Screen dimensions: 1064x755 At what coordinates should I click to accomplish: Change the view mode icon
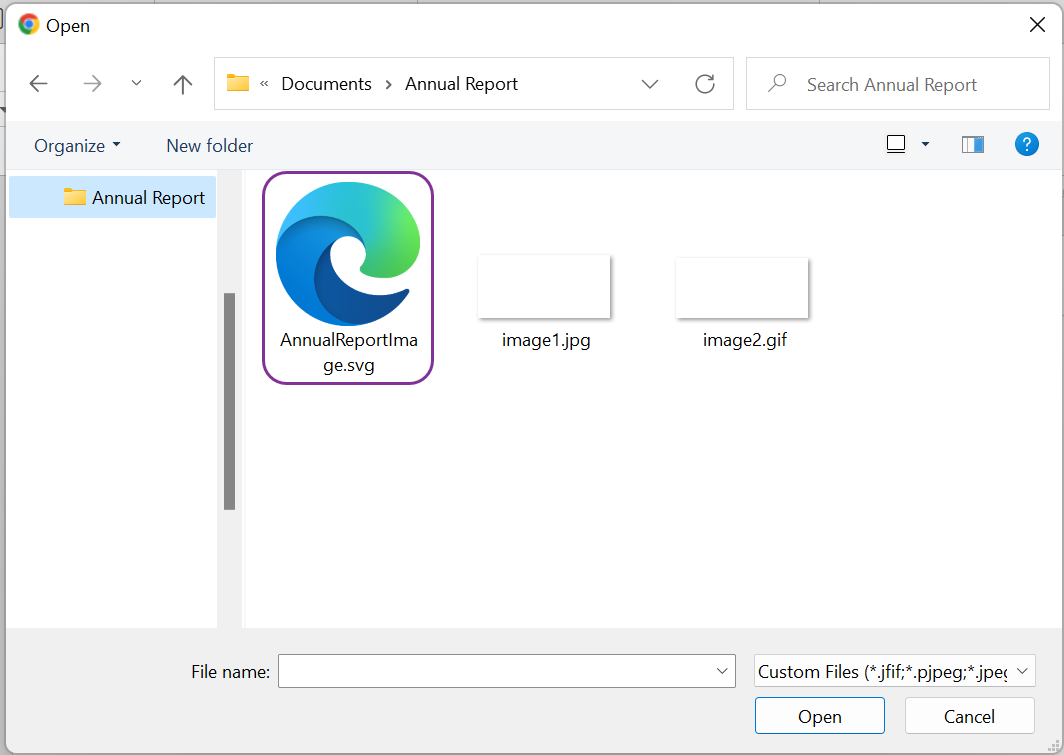pos(894,144)
